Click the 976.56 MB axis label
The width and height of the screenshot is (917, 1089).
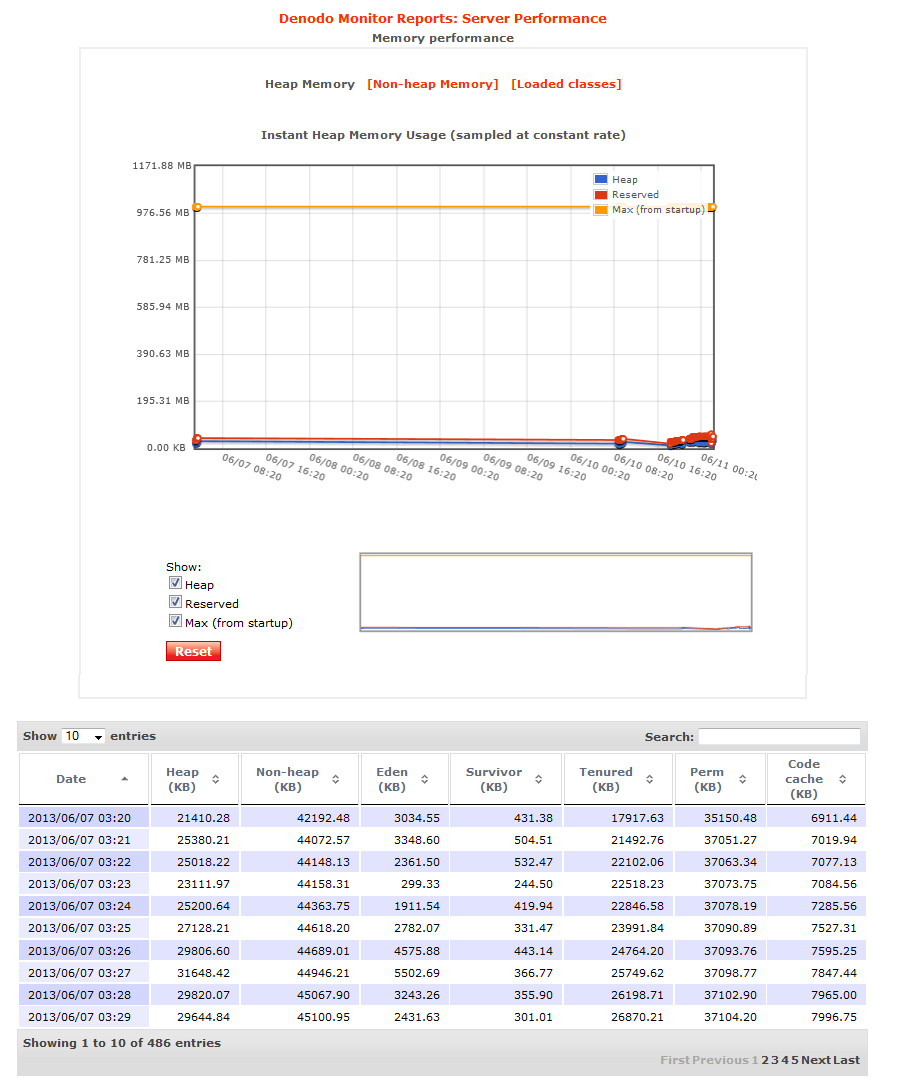[163, 213]
